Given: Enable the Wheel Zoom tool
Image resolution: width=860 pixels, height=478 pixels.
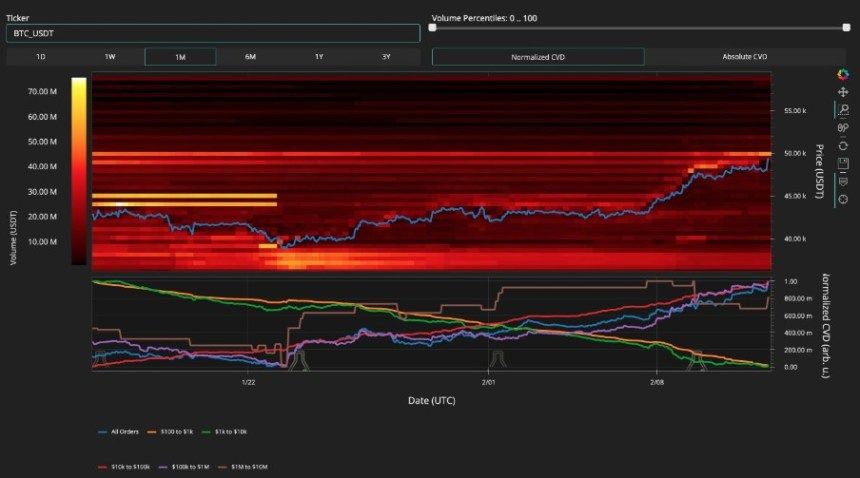Looking at the screenshot, I should pos(843,128).
